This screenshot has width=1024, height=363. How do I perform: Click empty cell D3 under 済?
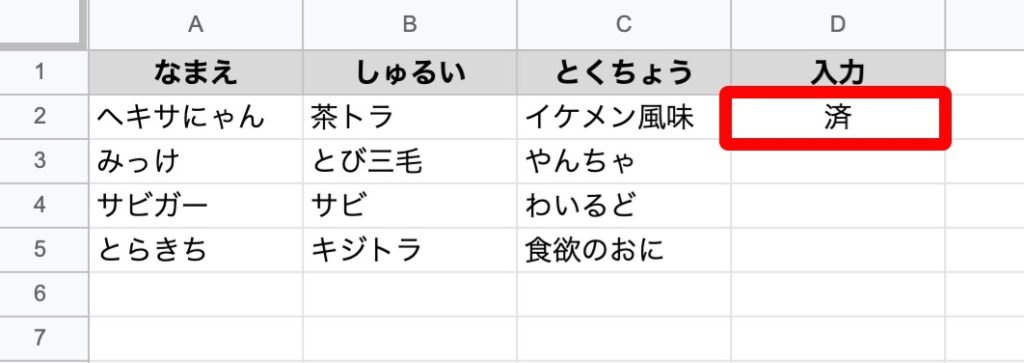click(x=838, y=163)
